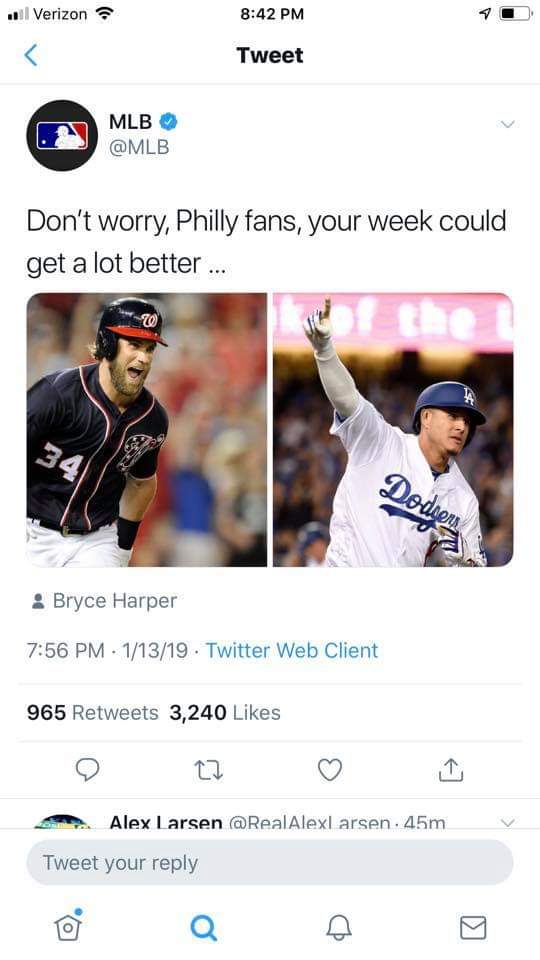
Task: Like the tweet with heart icon
Action: (330, 770)
